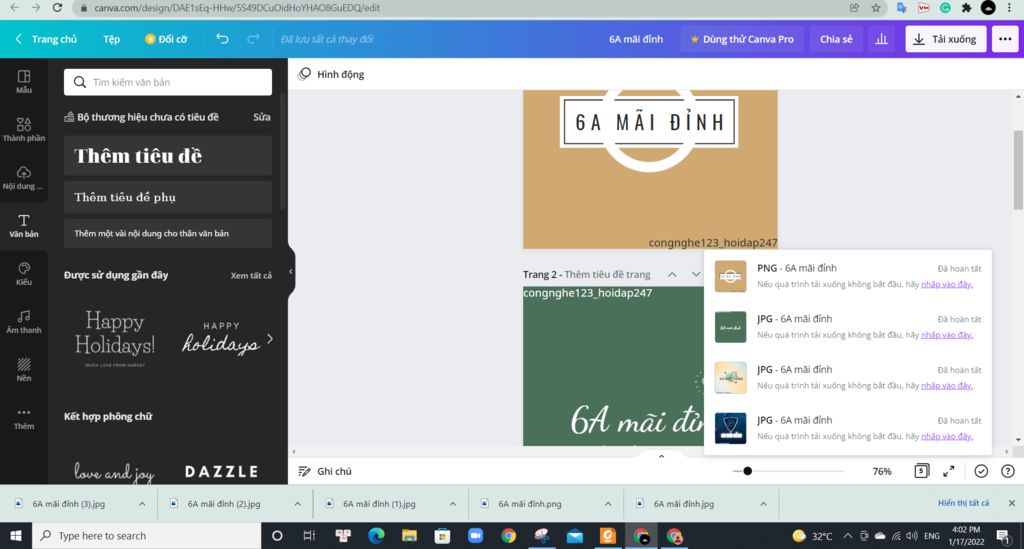This screenshot has width=1024, height=549.
Task: Click Xem tất cả recently used link
Action: tap(251, 275)
